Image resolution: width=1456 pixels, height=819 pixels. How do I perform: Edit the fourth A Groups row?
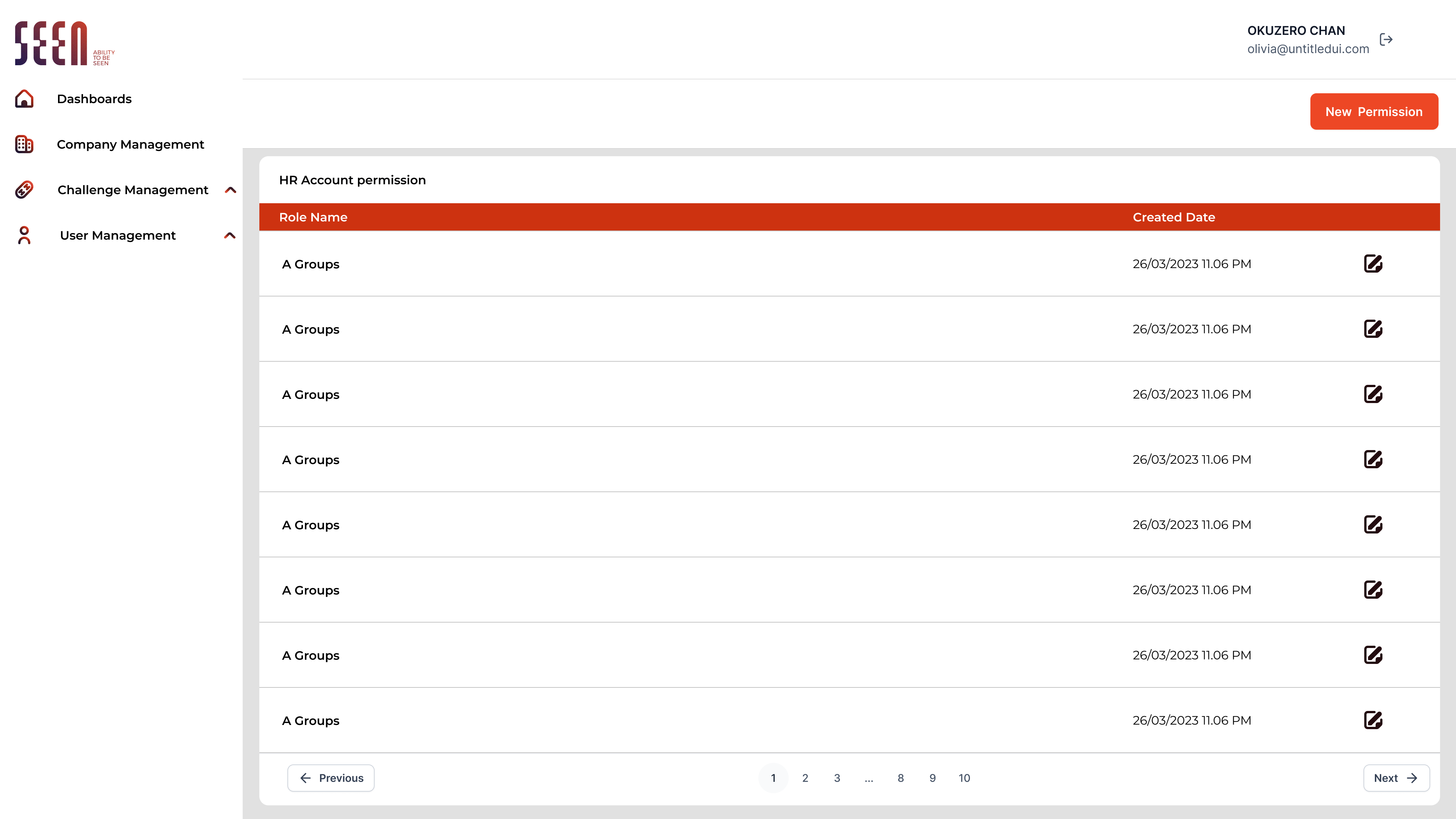[1373, 460]
